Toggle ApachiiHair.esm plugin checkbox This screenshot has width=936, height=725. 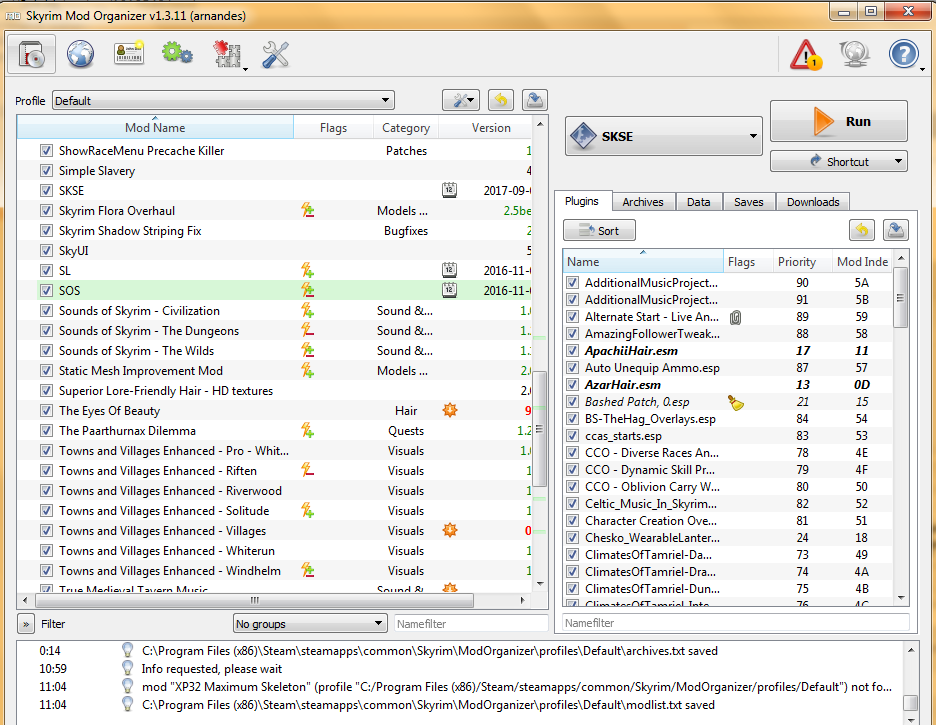click(572, 351)
